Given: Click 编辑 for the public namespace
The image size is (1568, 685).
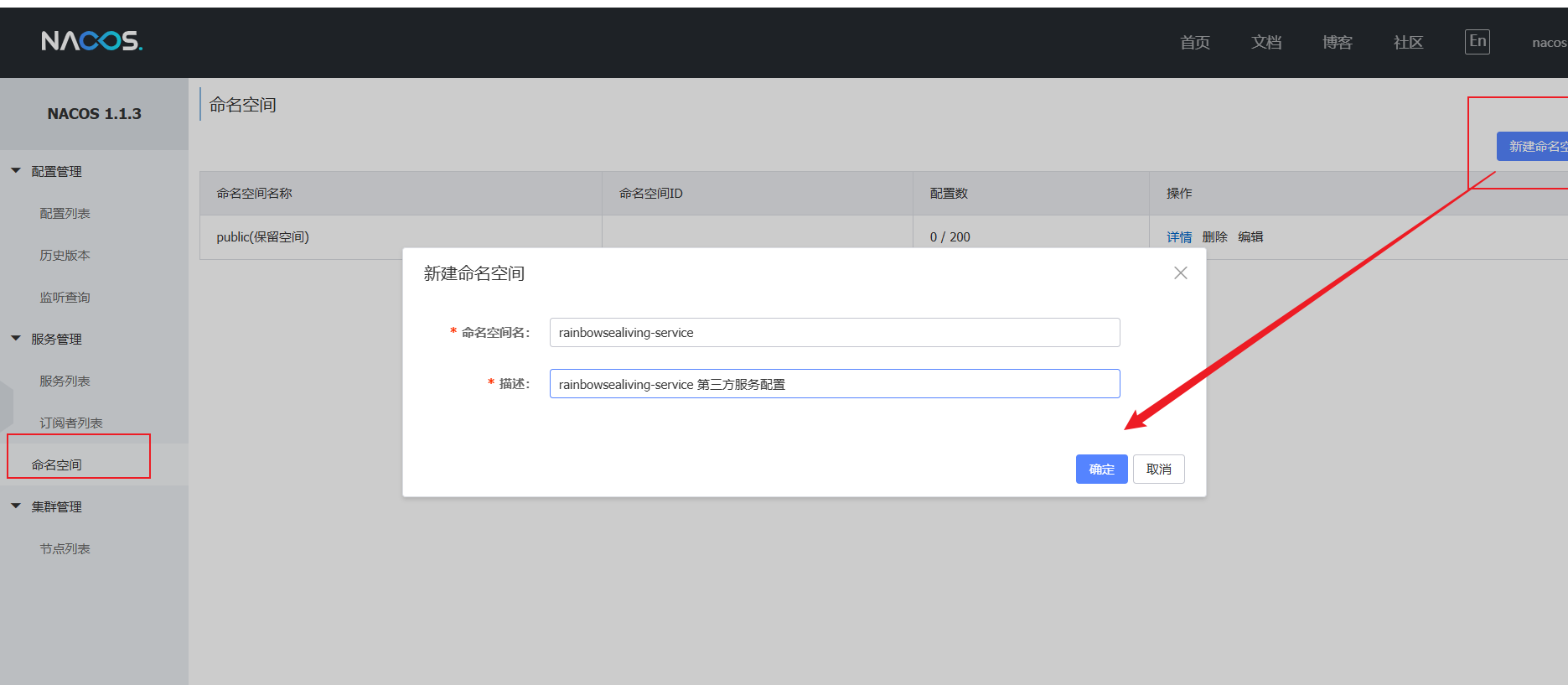Looking at the screenshot, I should (1250, 236).
